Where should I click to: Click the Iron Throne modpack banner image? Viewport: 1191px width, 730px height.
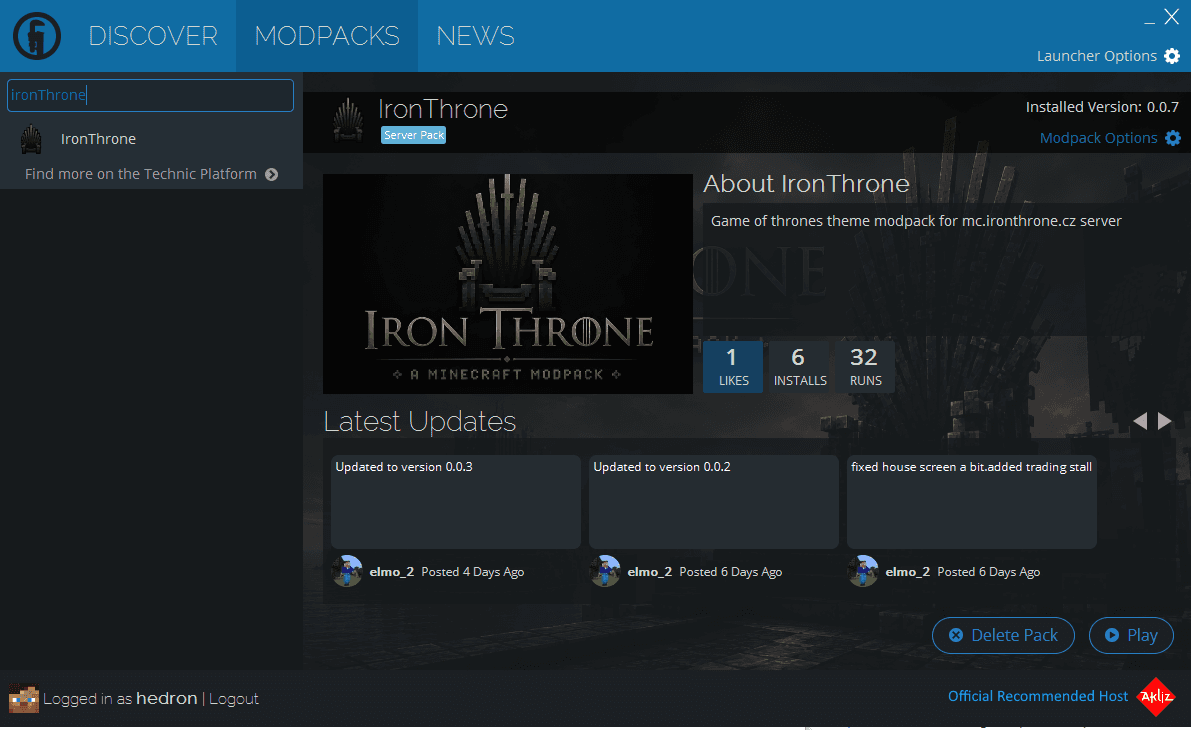tap(507, 284)
